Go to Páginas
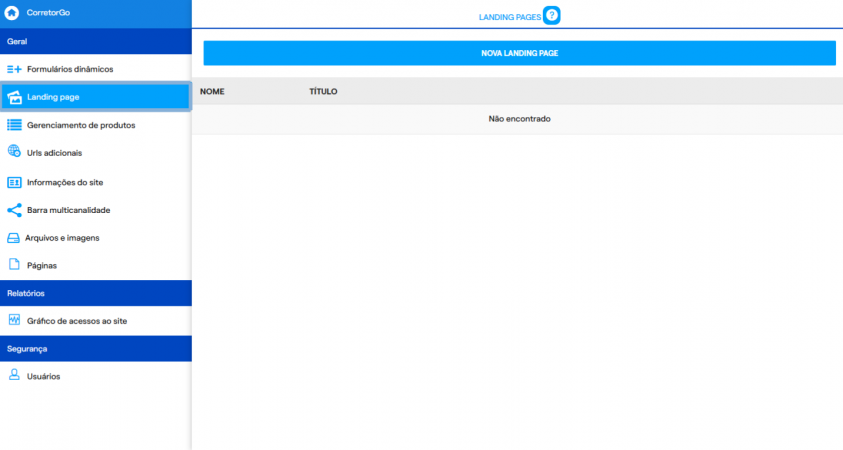The width and height of the screenshot is (843, 450). tap(96, 266)
